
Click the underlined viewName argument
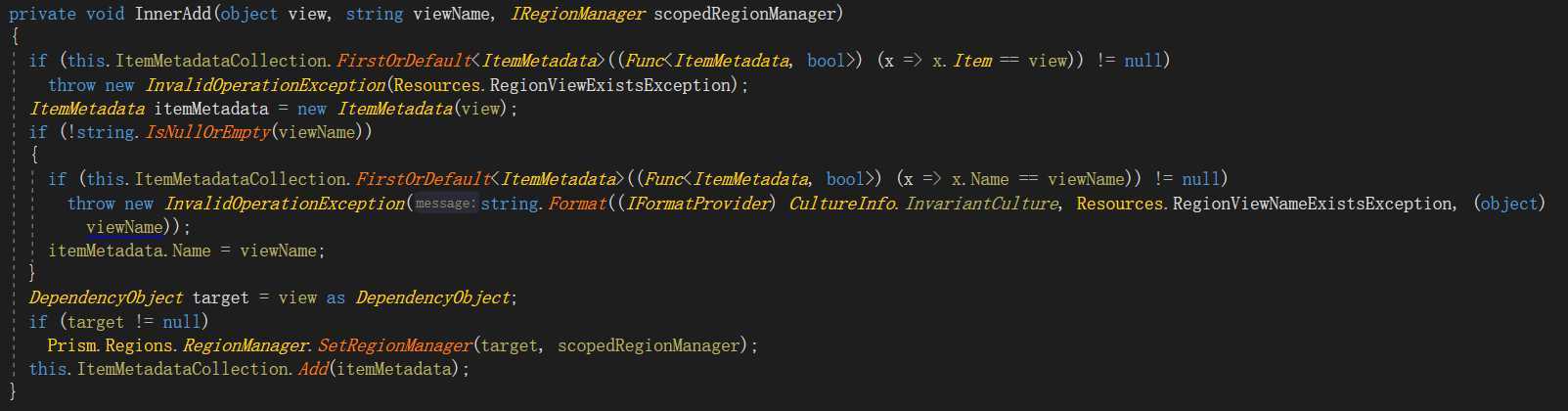[x=124, y=227]
